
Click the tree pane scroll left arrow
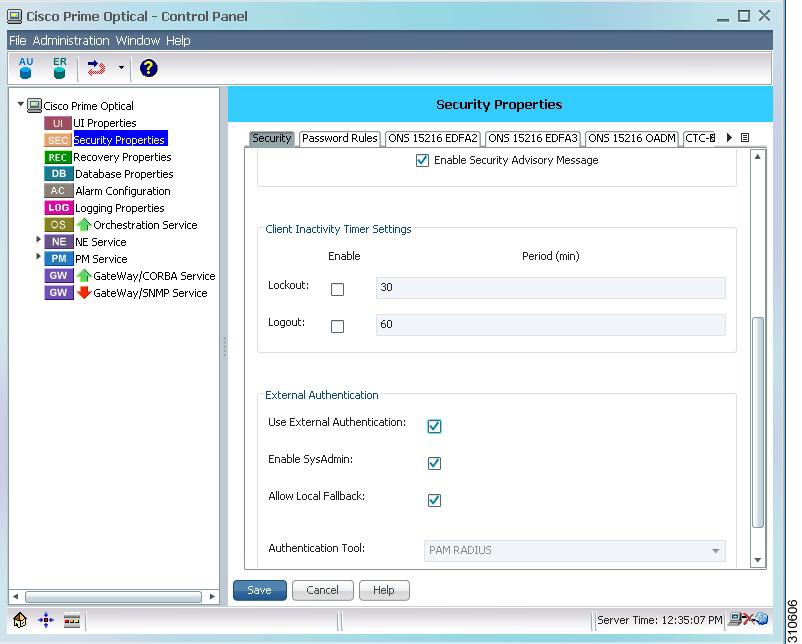coord(15,596)
